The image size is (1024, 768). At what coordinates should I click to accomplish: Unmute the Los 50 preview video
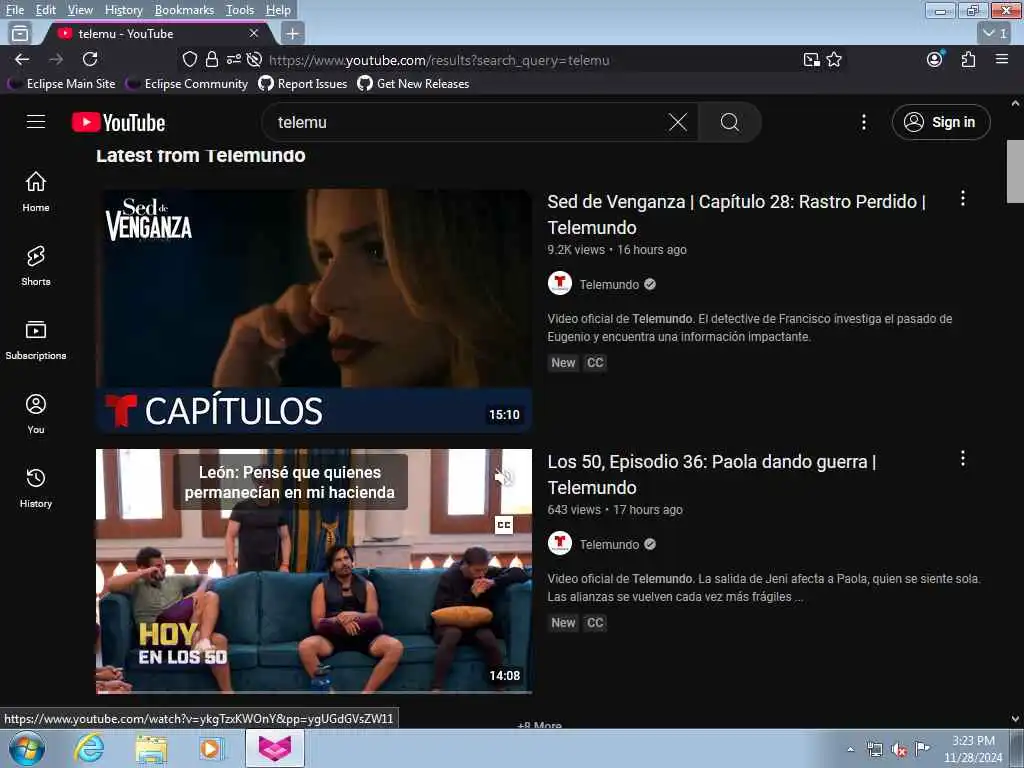point(504,477)
